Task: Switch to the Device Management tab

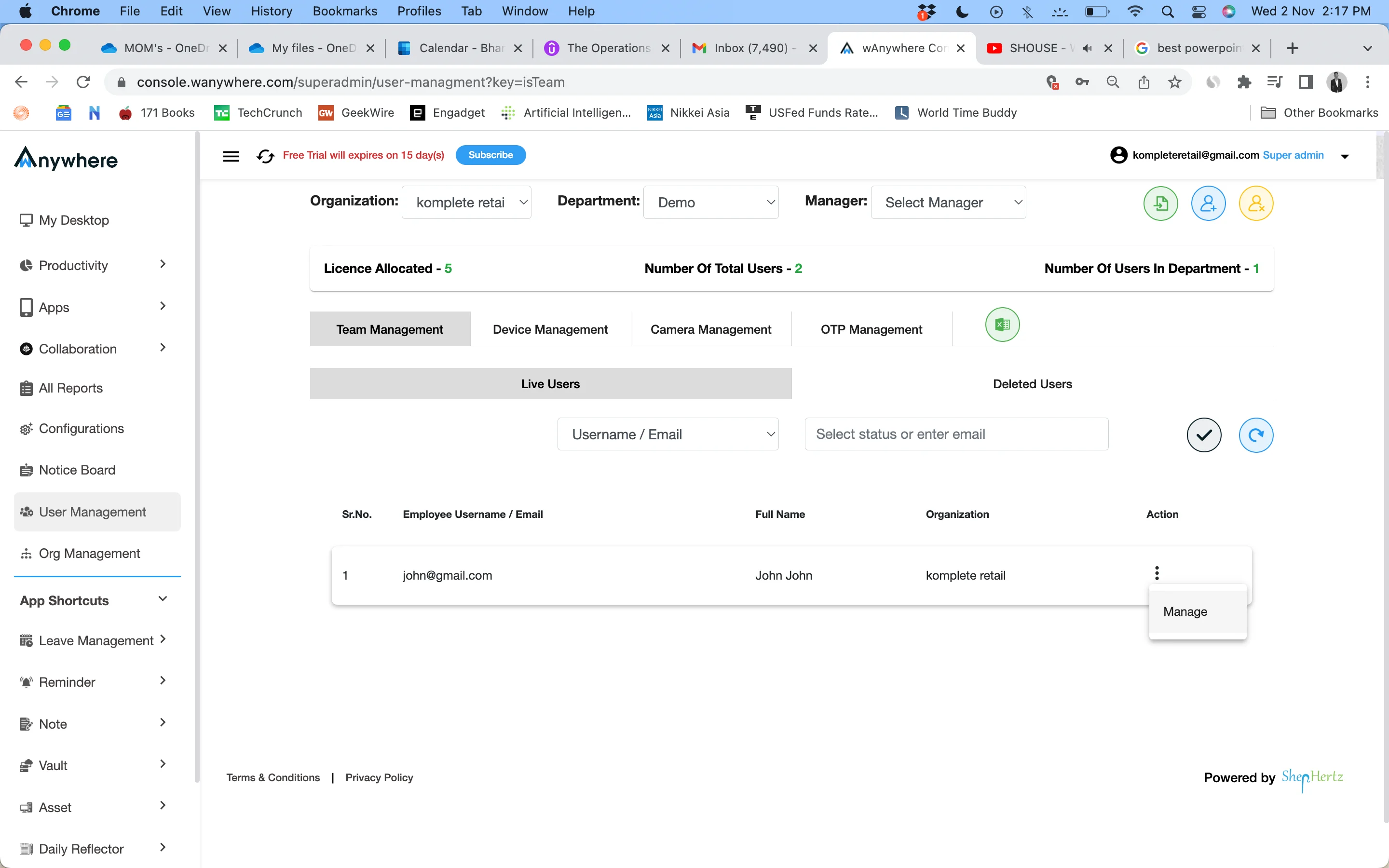Action: point(550,329)
